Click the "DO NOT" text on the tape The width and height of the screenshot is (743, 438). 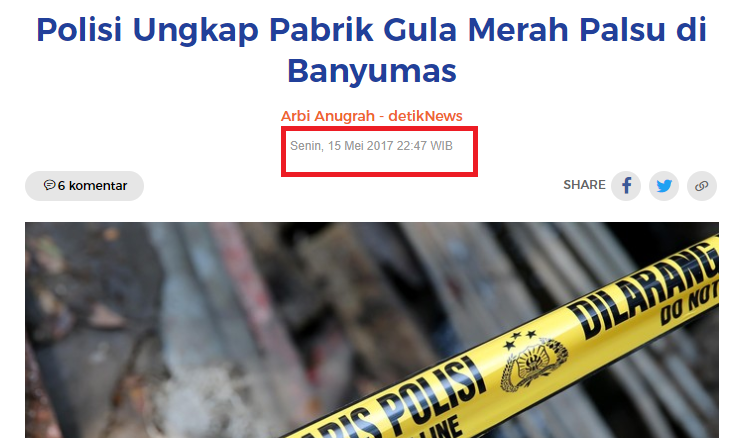pyautogui.click(x=689, y=302)
